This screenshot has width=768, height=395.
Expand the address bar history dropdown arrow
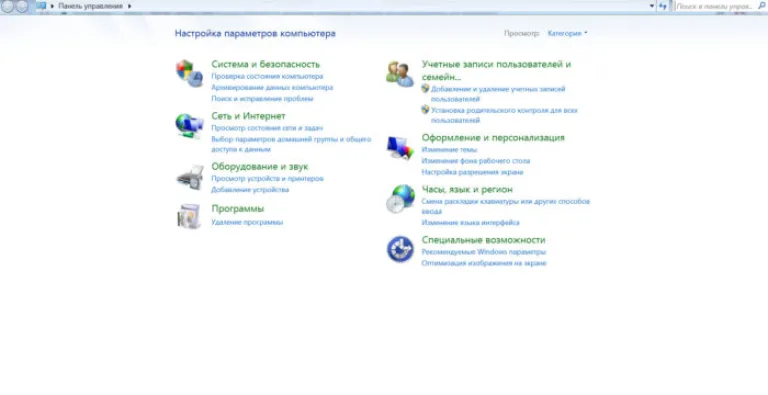point(652,6)
